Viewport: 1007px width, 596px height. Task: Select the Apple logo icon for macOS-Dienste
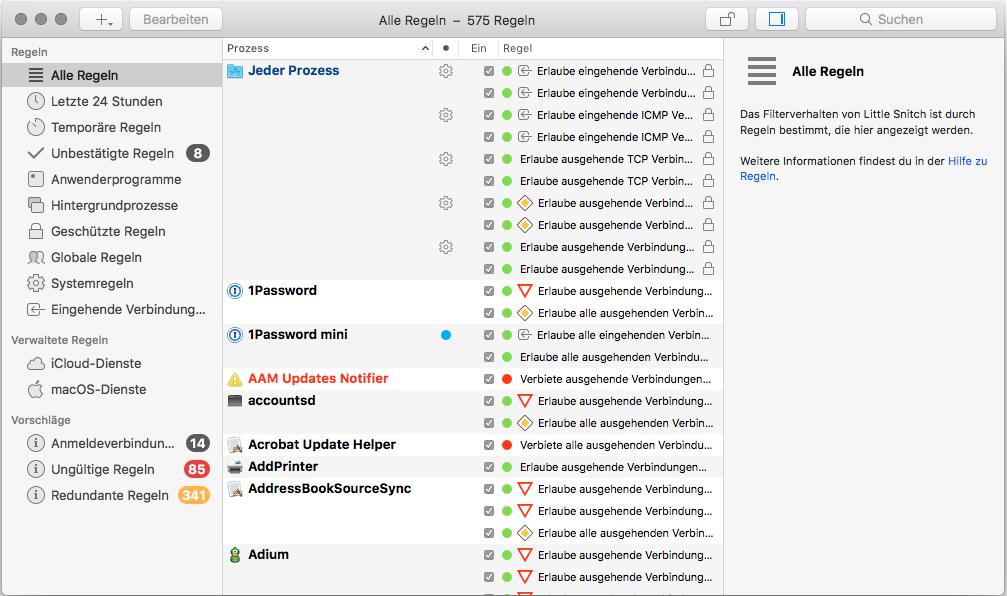click(x=36, y=389)
